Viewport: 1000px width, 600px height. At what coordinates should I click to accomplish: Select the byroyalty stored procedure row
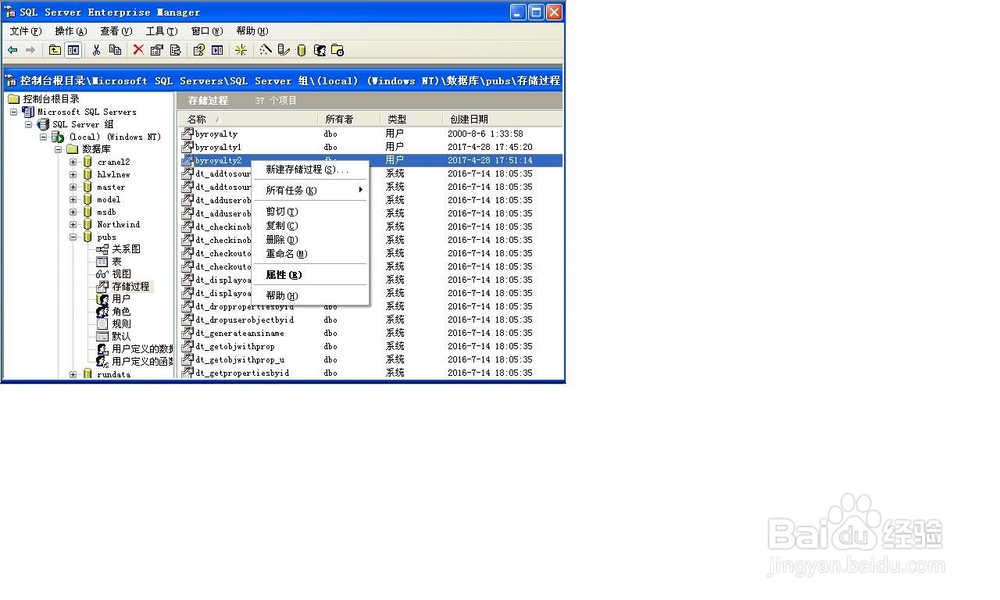(371, 134)
